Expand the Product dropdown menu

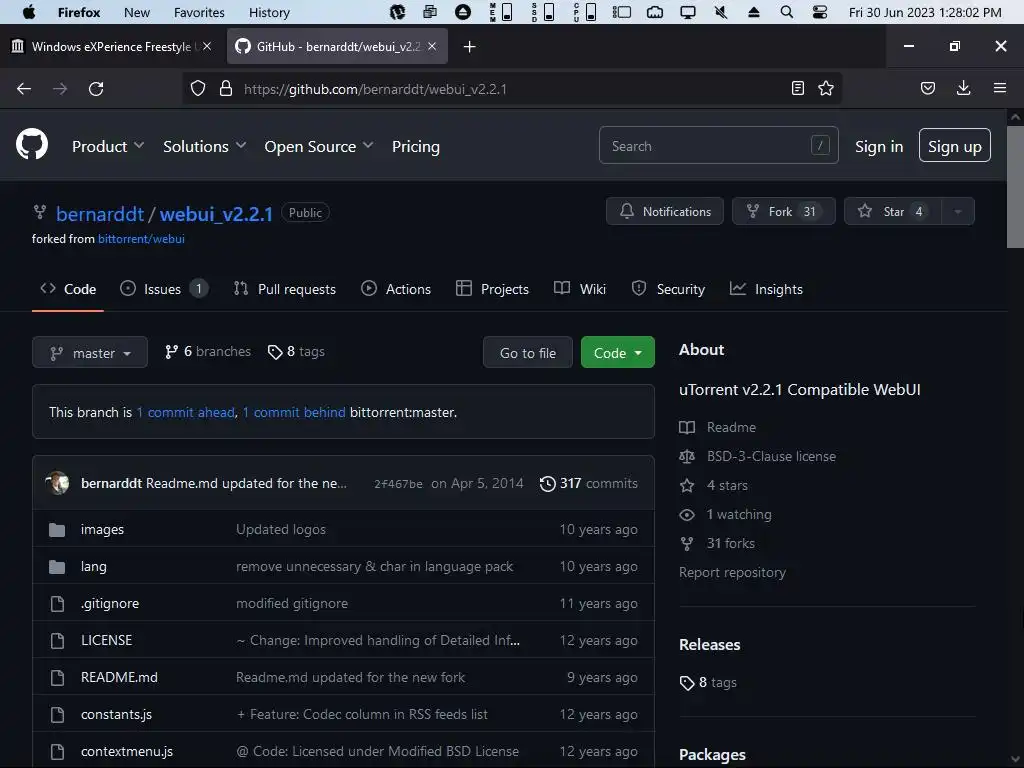(x=108, y=146)
